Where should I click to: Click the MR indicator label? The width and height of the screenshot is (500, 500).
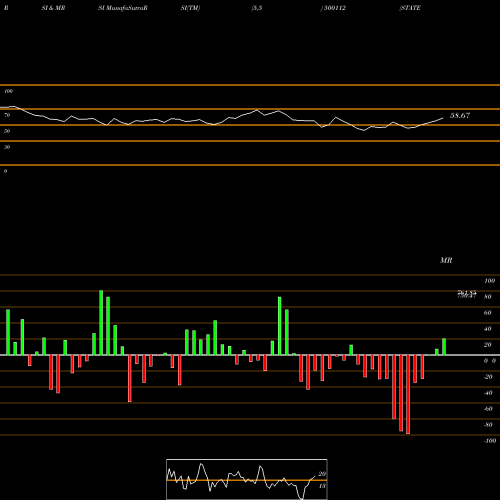tap(446, 260)
